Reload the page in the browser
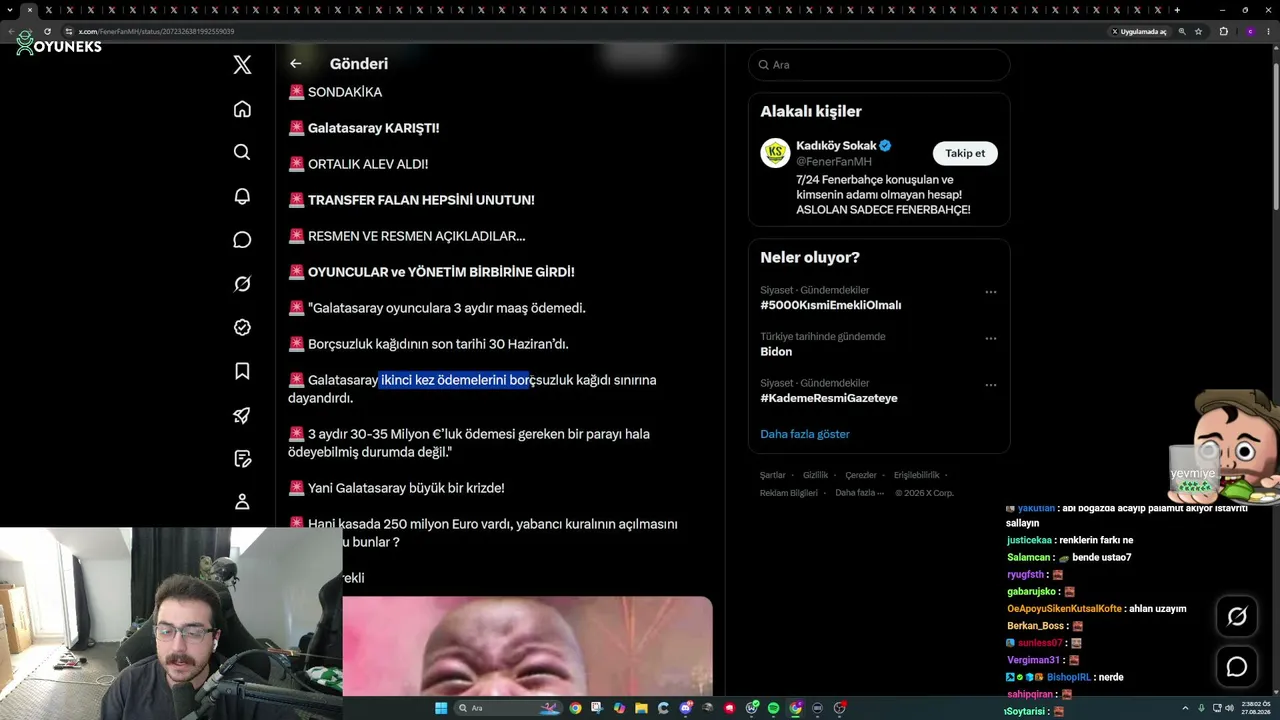Viewport: 1280px width, 720px height. pos(47,31)
